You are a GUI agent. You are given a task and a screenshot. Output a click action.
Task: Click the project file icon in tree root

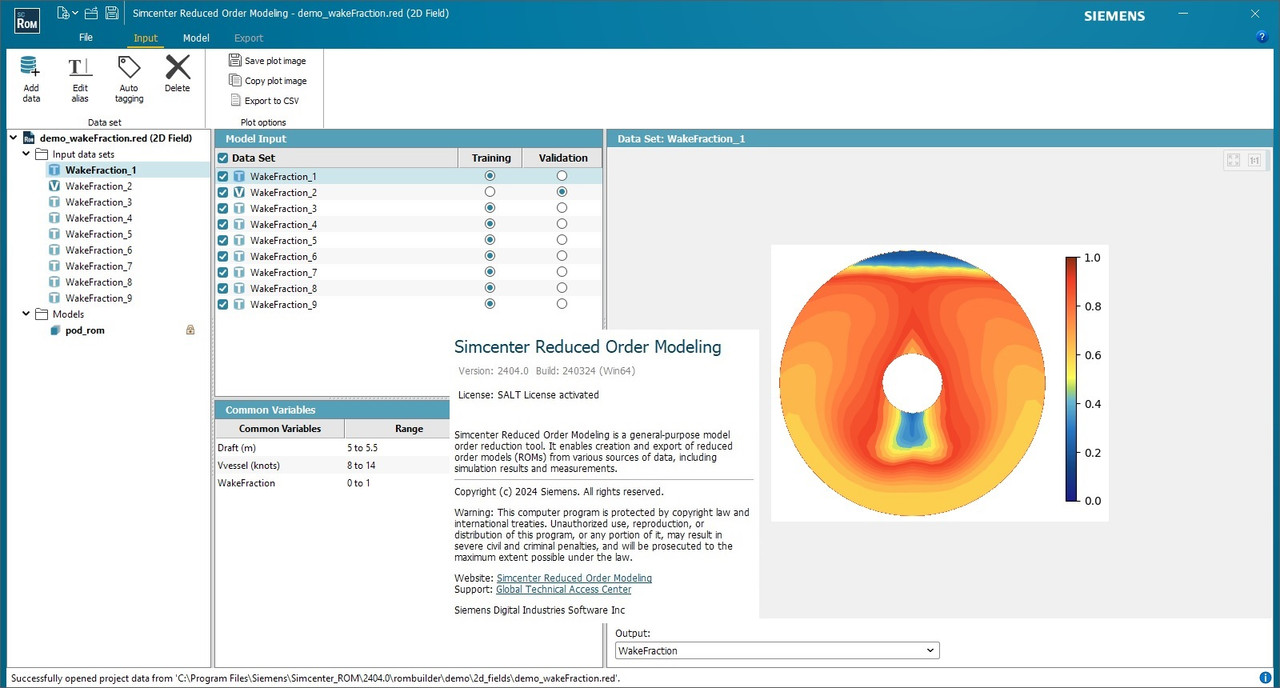coord(29,138)
